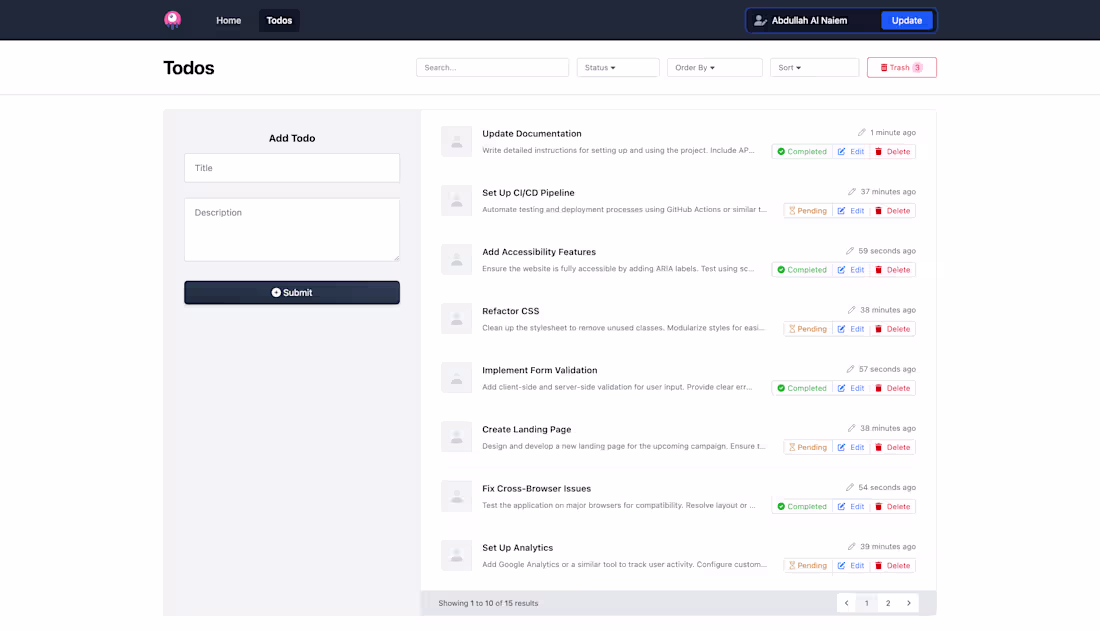Toggle Completed status on Implement Form Validation

[802, 387]
